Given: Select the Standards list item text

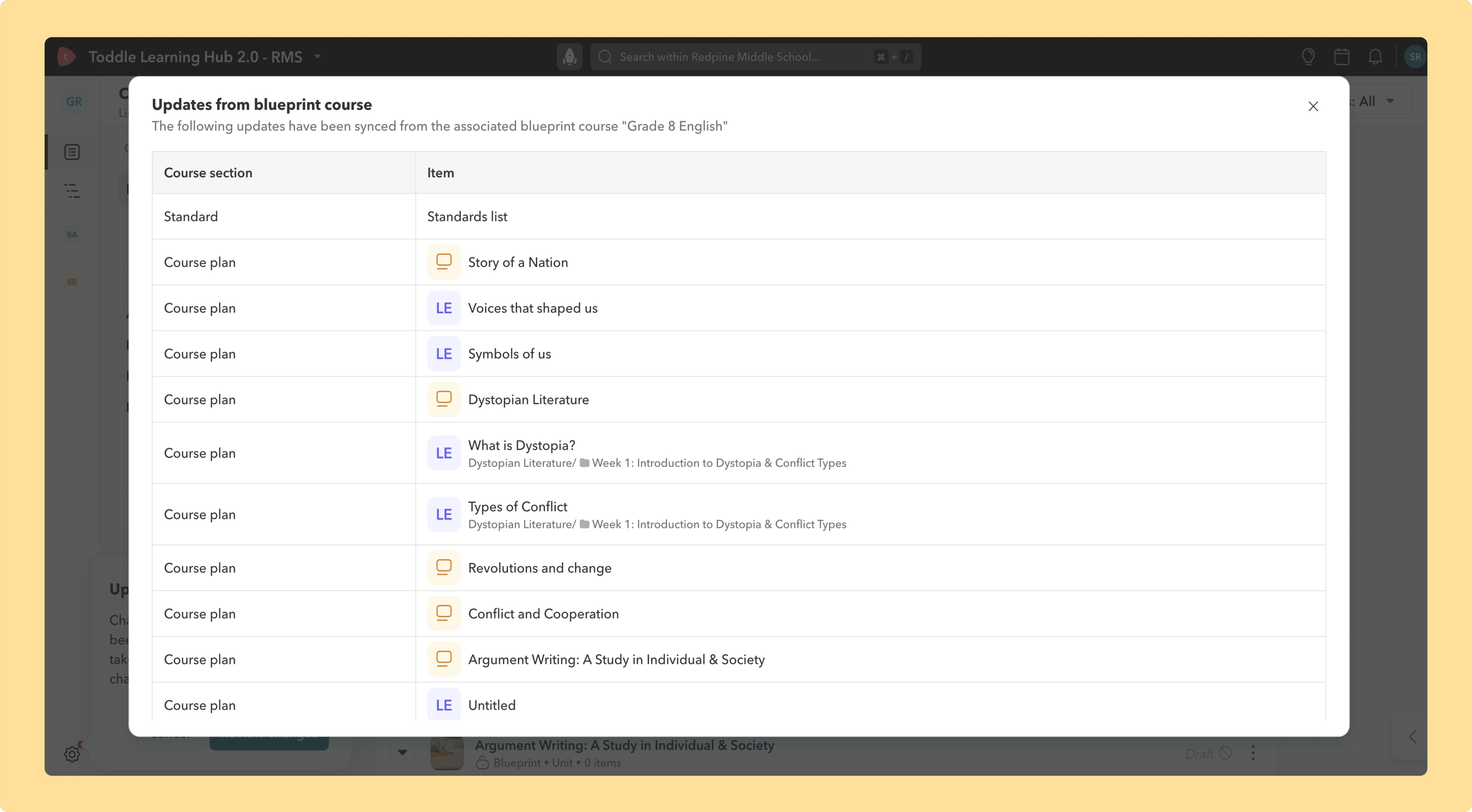Looking at the screenshot, I should (x=467, y=216).
